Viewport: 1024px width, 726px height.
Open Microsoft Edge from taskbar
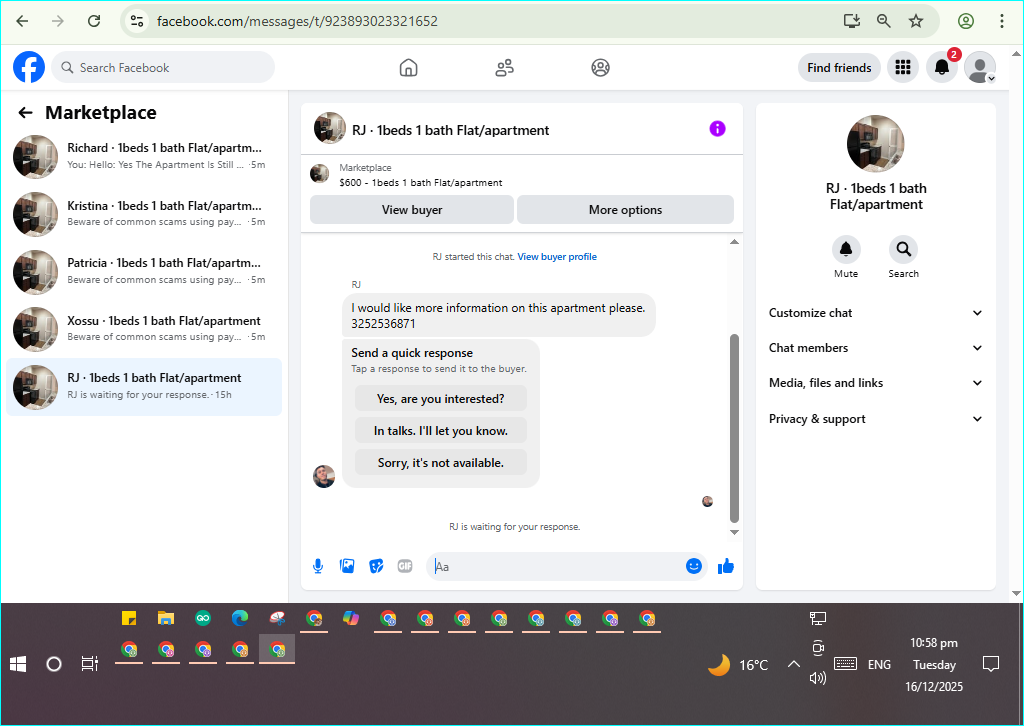coord(240,618)
